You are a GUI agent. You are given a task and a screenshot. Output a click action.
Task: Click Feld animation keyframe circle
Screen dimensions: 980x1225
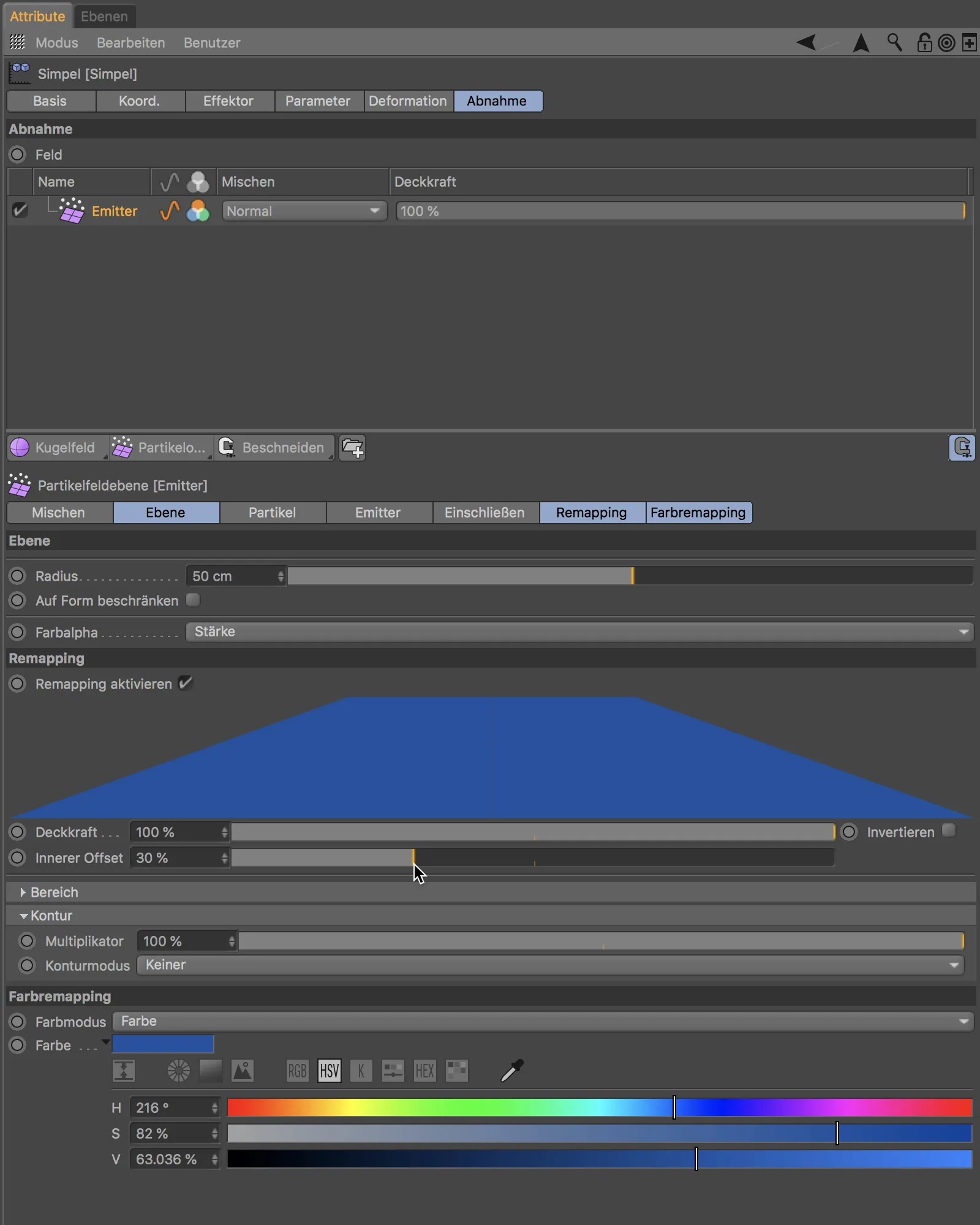tap(17, 154)
